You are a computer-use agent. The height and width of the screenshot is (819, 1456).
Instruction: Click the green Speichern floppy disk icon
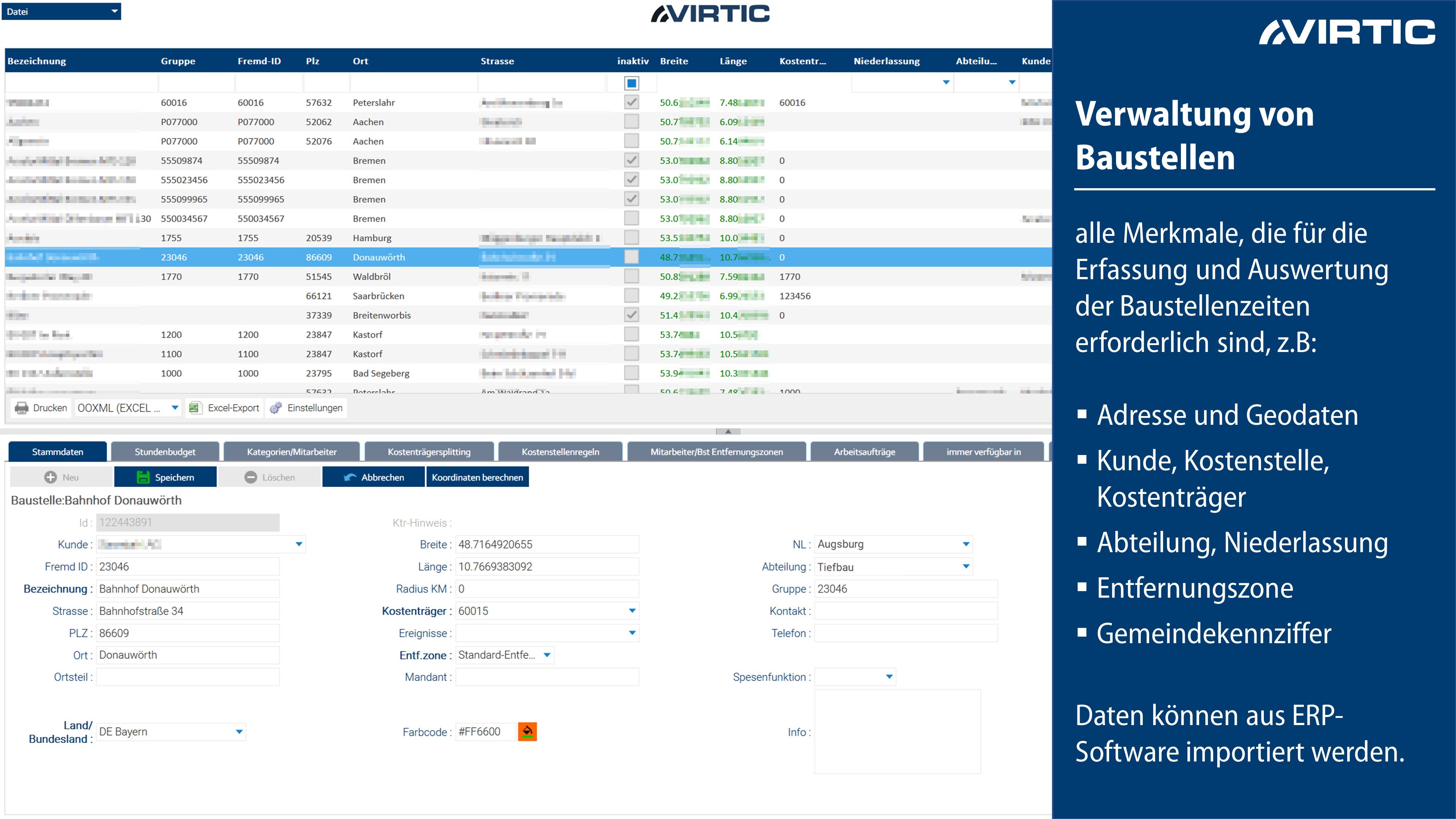click(x=143, y=477)
